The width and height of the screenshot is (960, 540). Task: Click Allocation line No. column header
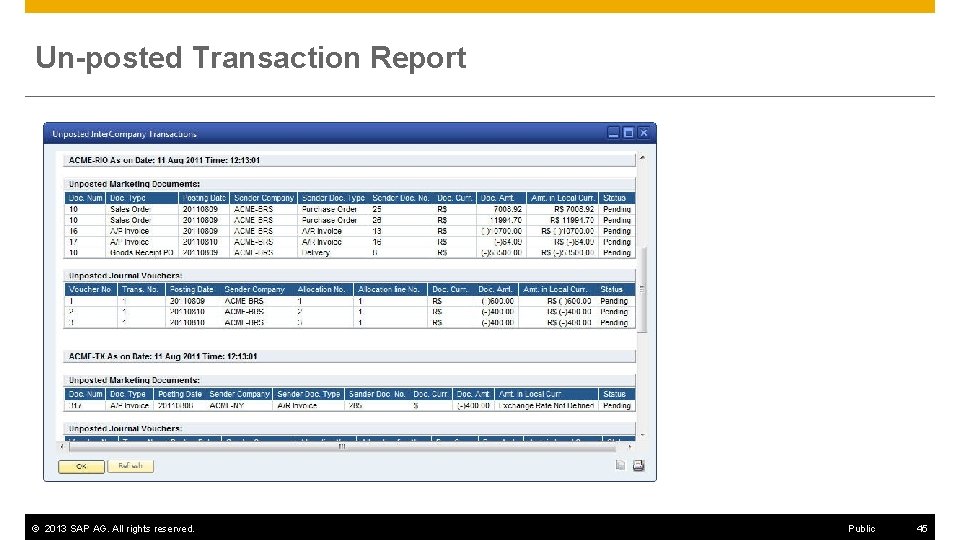(x=389, y=290)
